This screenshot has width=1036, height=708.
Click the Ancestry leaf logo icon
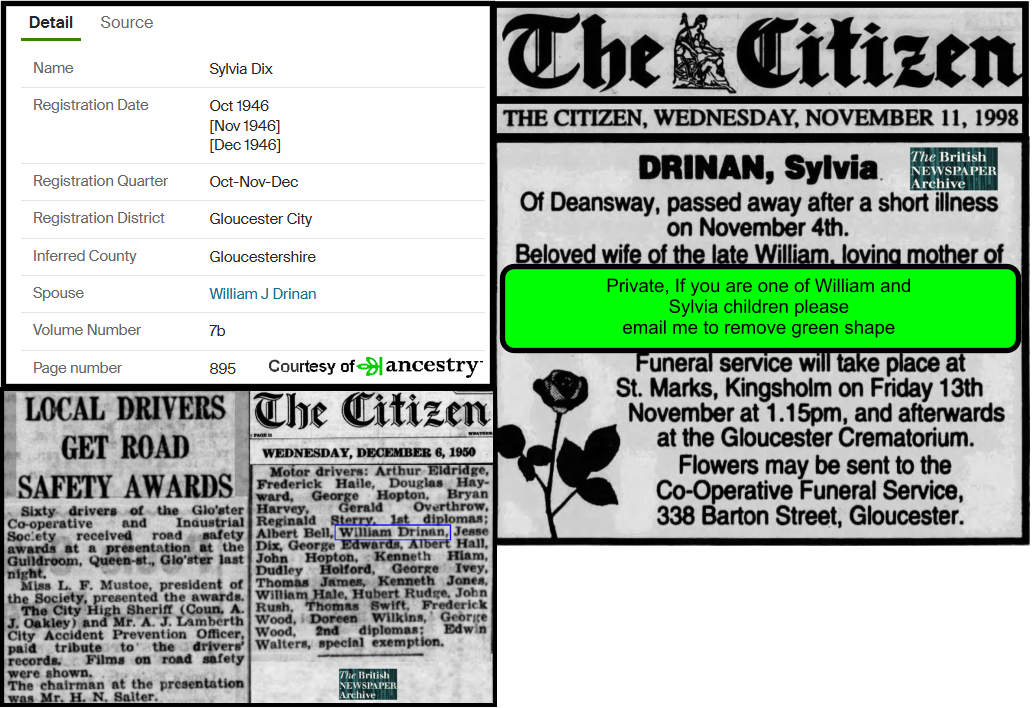pos(370,366)
